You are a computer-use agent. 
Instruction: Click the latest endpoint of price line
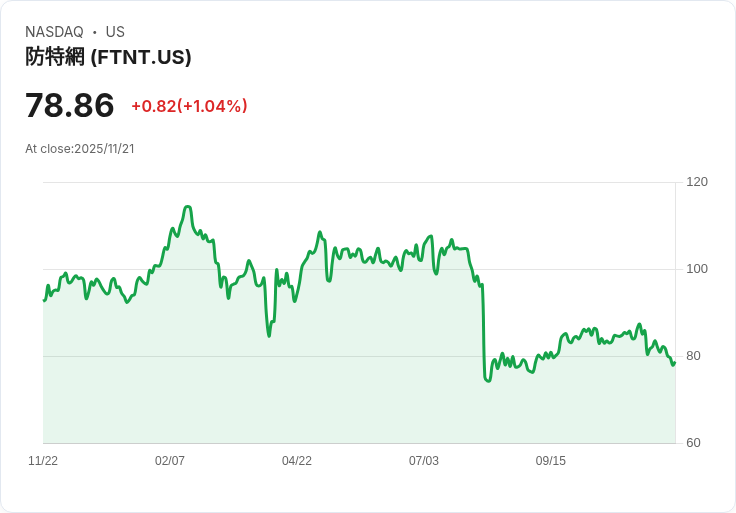pyautogui.click(x=675, y=362)
